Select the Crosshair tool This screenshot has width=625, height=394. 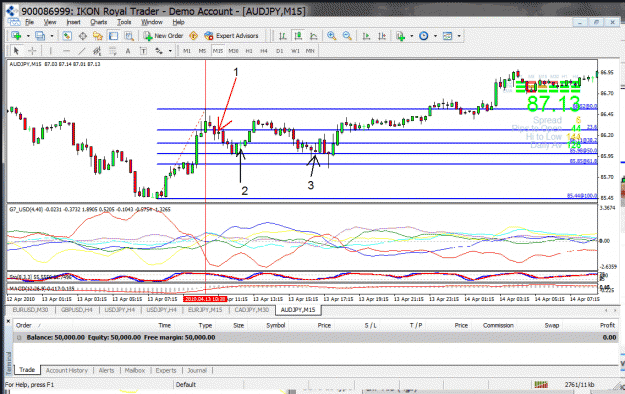pyautogui.click(x=32, y=51)
